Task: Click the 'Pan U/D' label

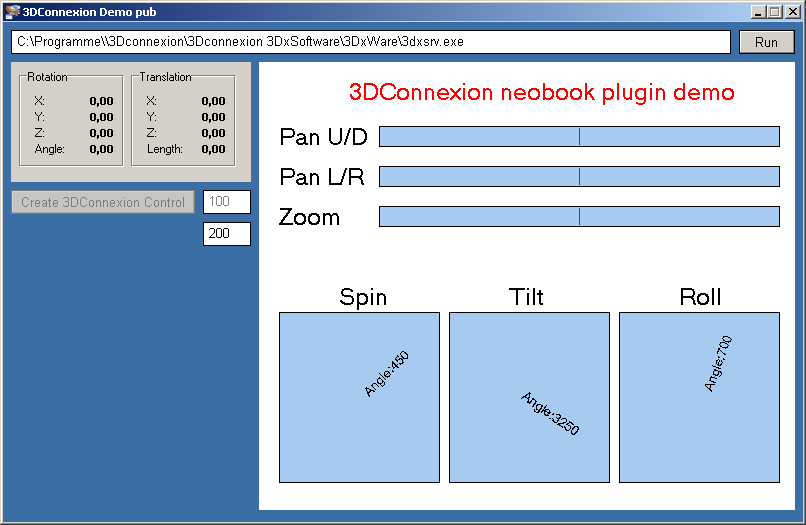Action: 323,137
